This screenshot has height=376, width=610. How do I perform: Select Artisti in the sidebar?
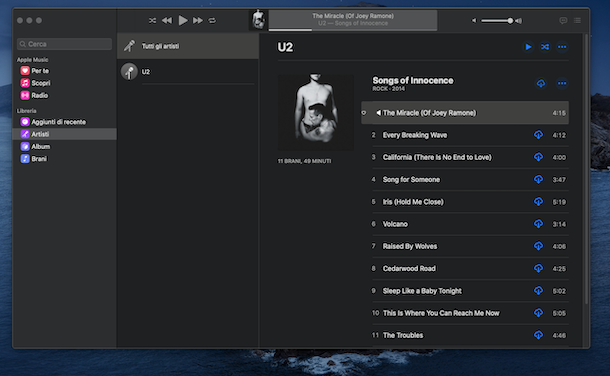[x=64, y=134]
